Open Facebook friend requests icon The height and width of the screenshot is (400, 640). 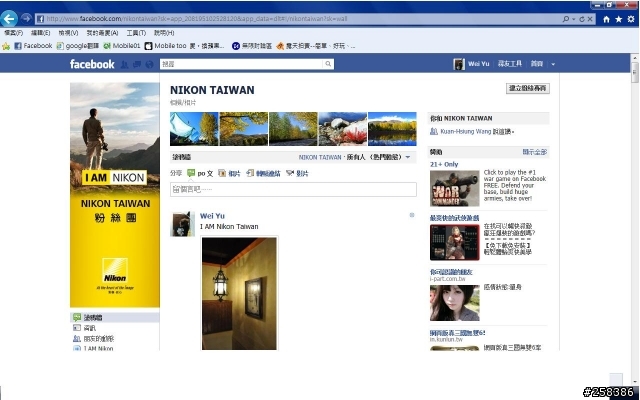124,64
